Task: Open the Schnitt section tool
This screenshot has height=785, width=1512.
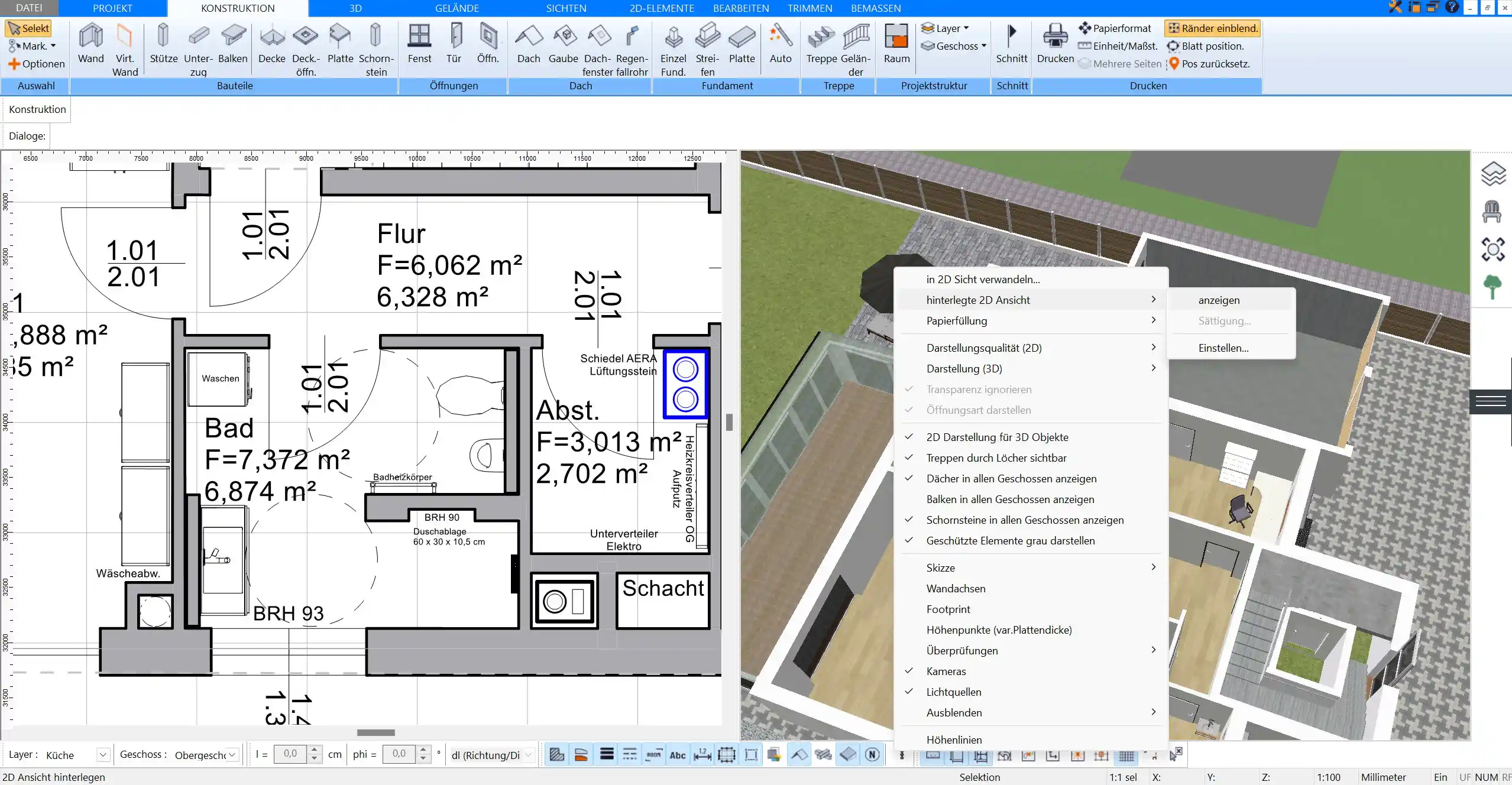Action: click(1012, 44)
